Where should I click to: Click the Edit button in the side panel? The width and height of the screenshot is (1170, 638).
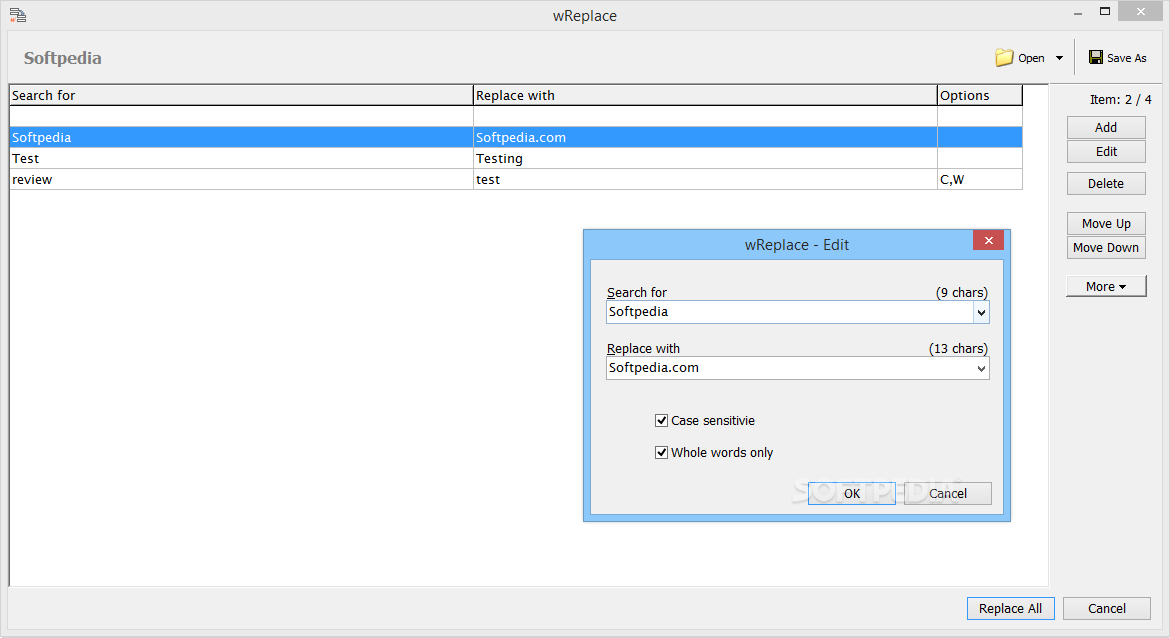click(1106, 151)
